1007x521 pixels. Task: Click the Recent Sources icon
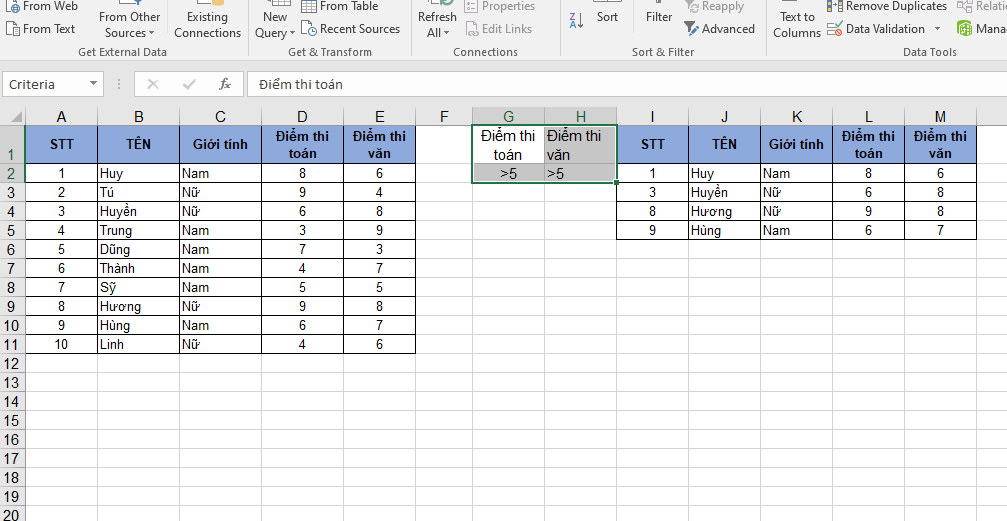point(308,29)
